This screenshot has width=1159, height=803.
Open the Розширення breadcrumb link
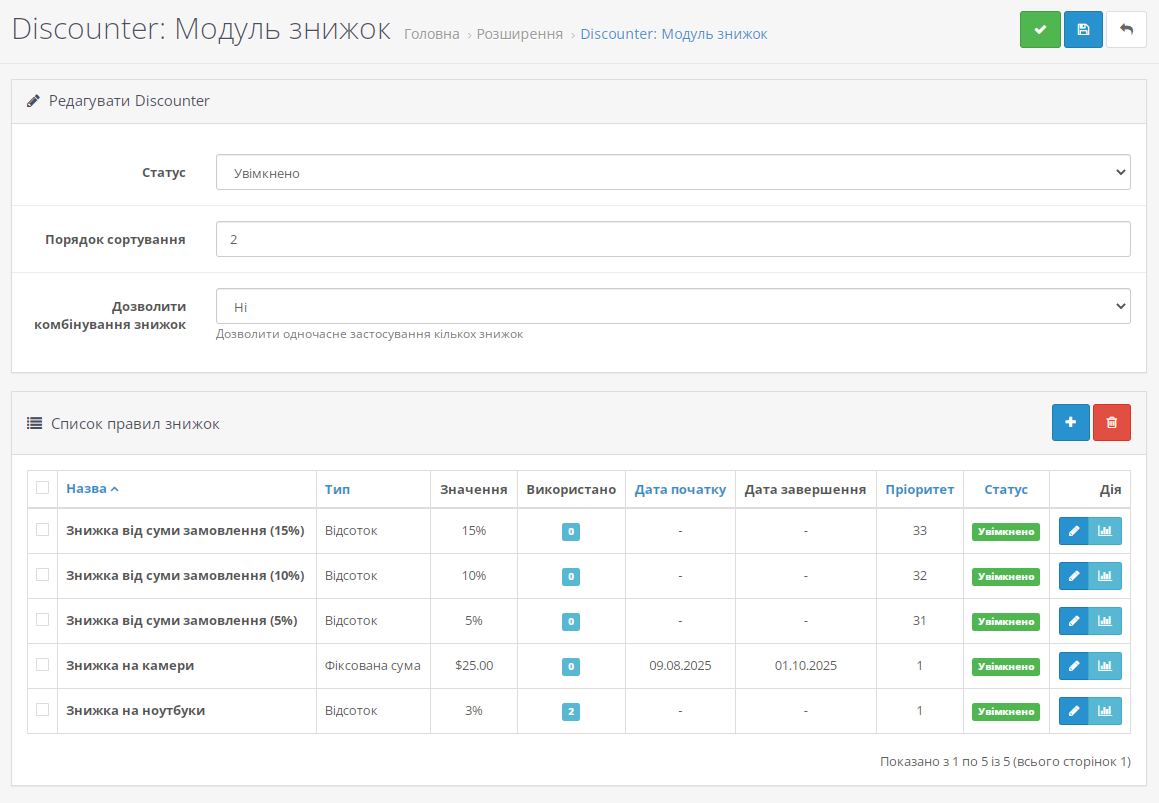[520, 34]
